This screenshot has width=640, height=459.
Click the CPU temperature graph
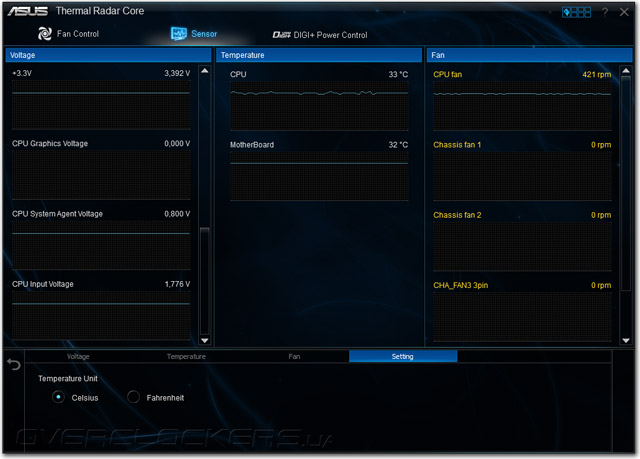tap(319, 106)
